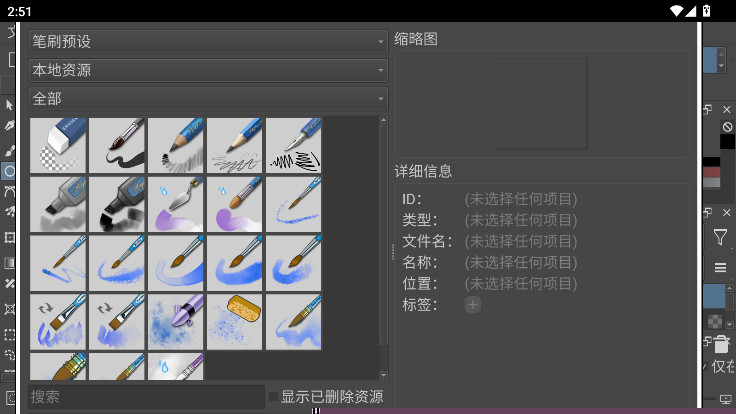Open the hamburger menu in right docker

click(x=720, y=268)
